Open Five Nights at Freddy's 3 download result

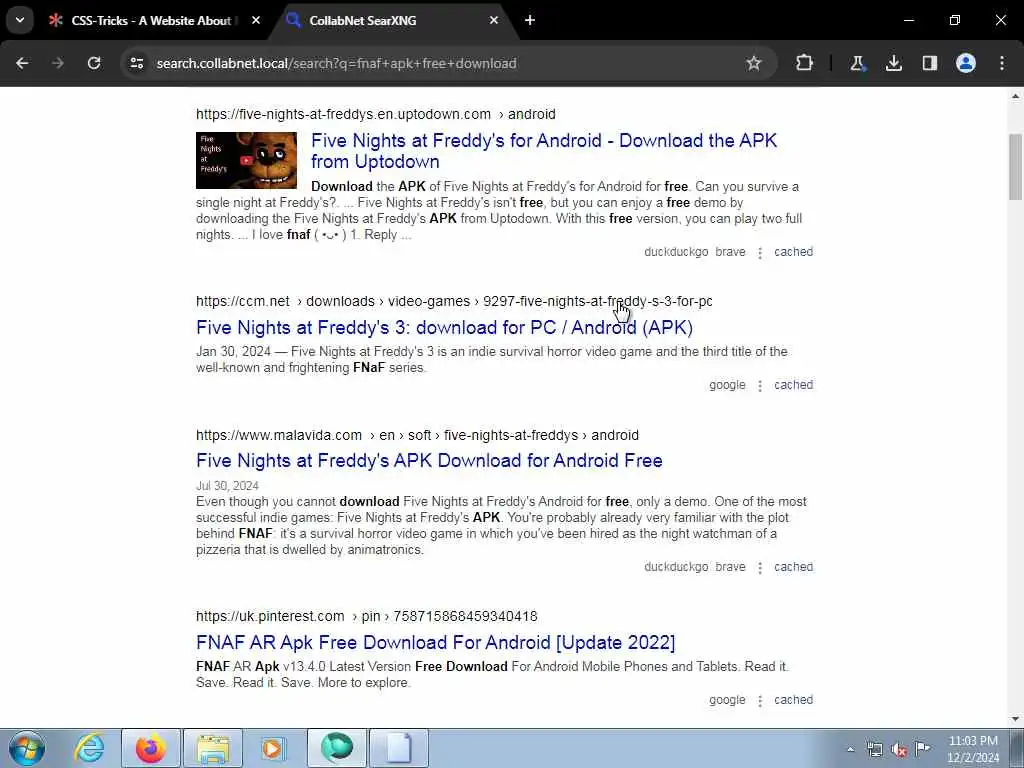[x=444, y=327]
